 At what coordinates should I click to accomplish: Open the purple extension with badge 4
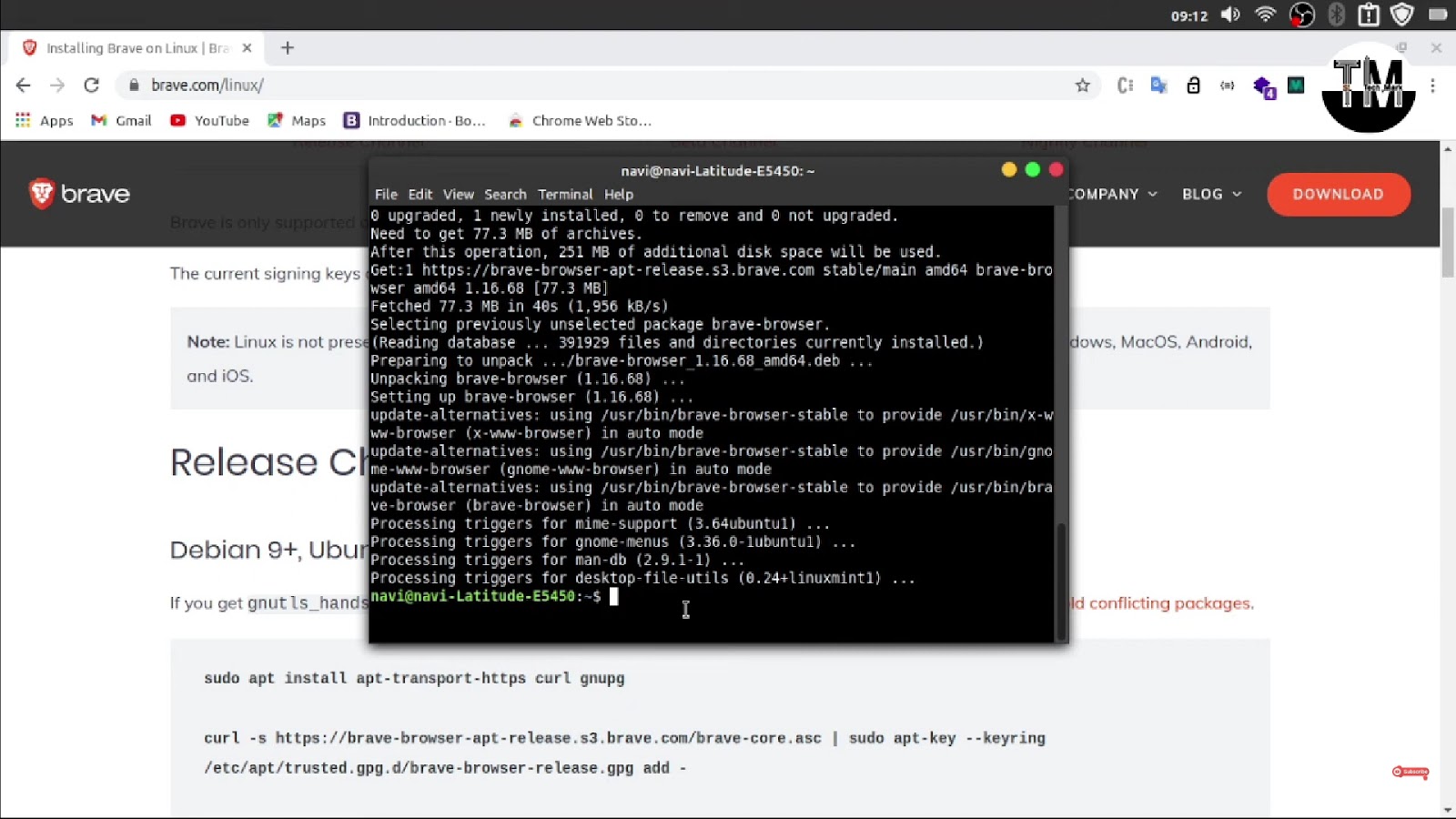[1263, 85]
